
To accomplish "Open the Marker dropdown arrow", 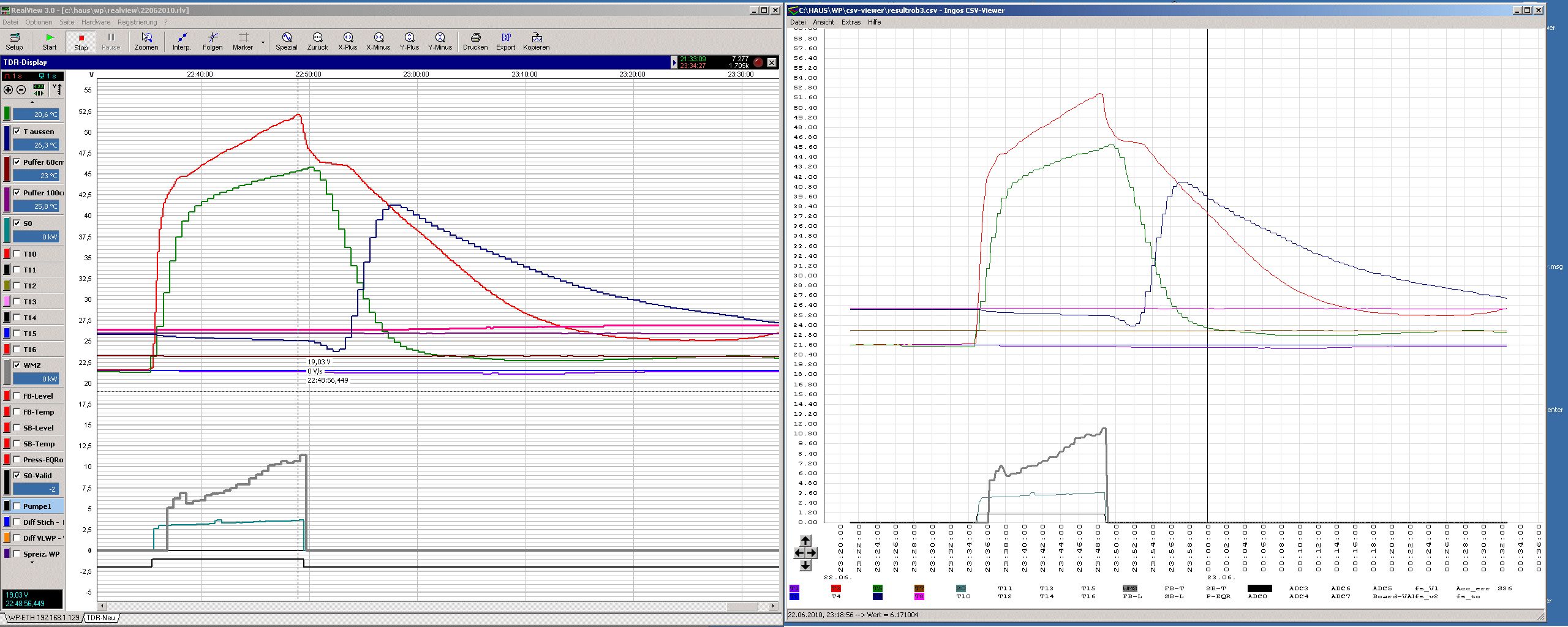I will click(263, 42).
